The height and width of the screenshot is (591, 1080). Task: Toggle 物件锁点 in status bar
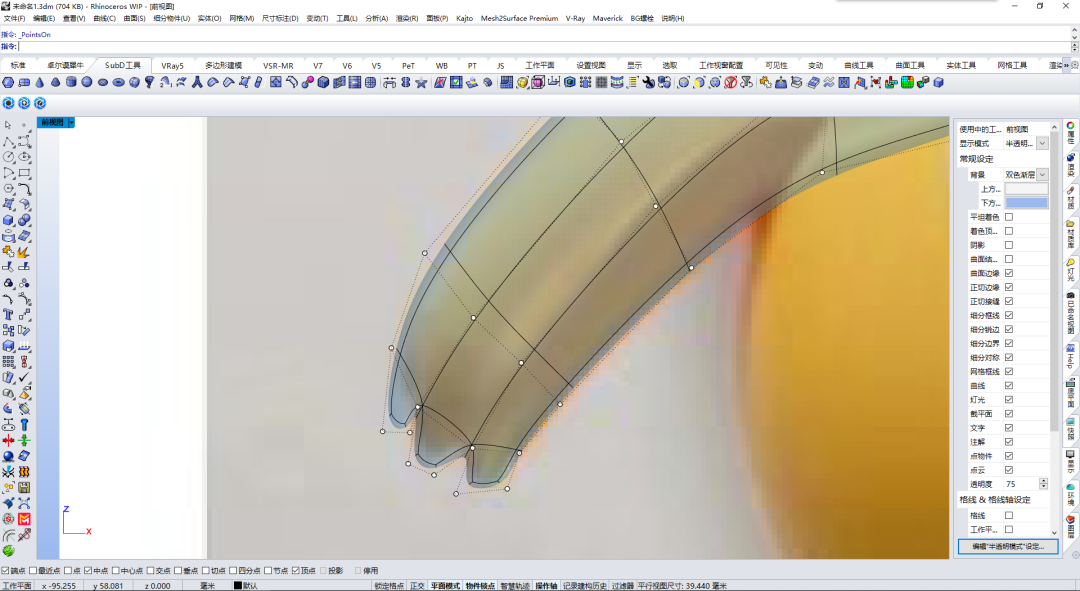(480, 585)
